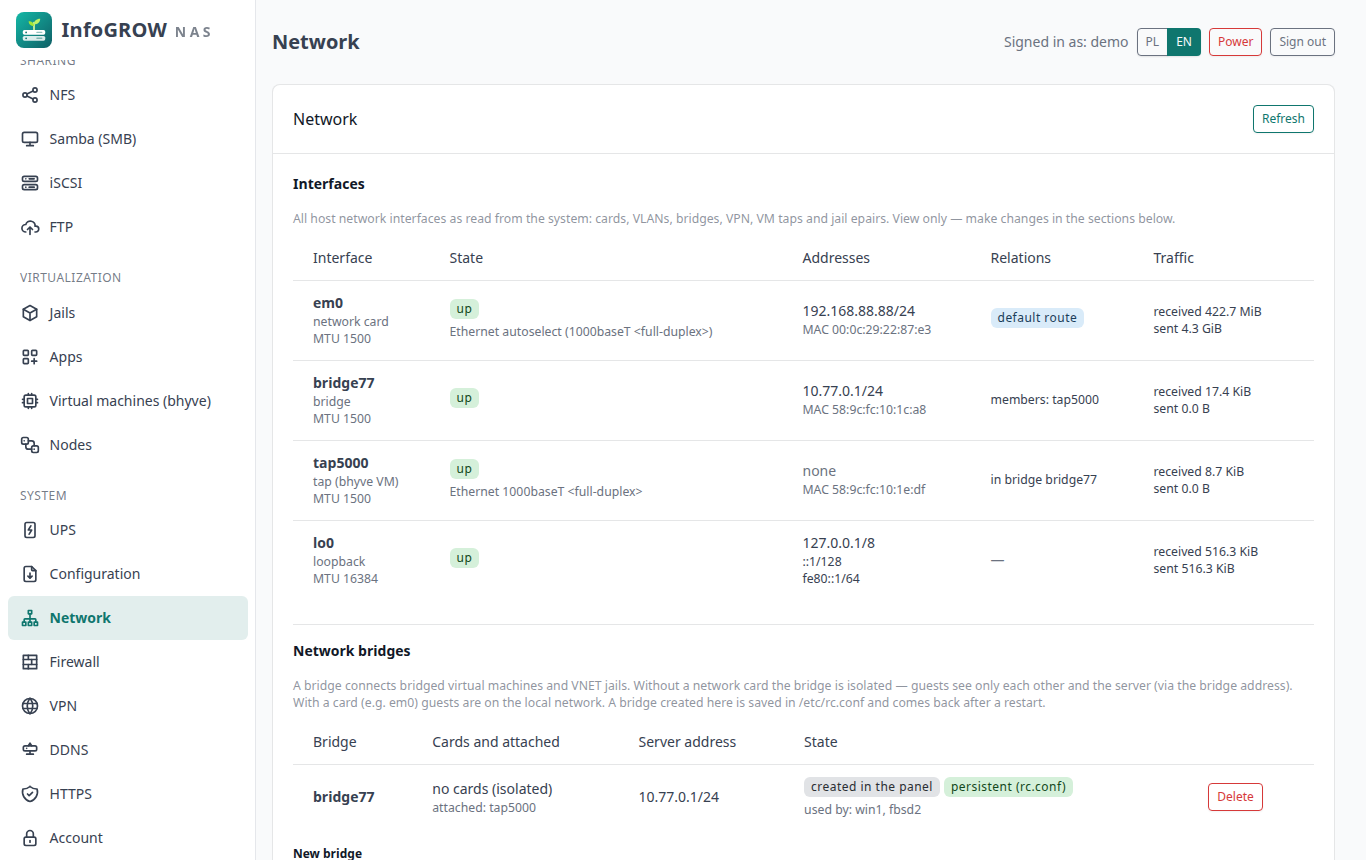Click the Firewall brick icon
The height and width of the screenshot is (860, 1366).
30,662
